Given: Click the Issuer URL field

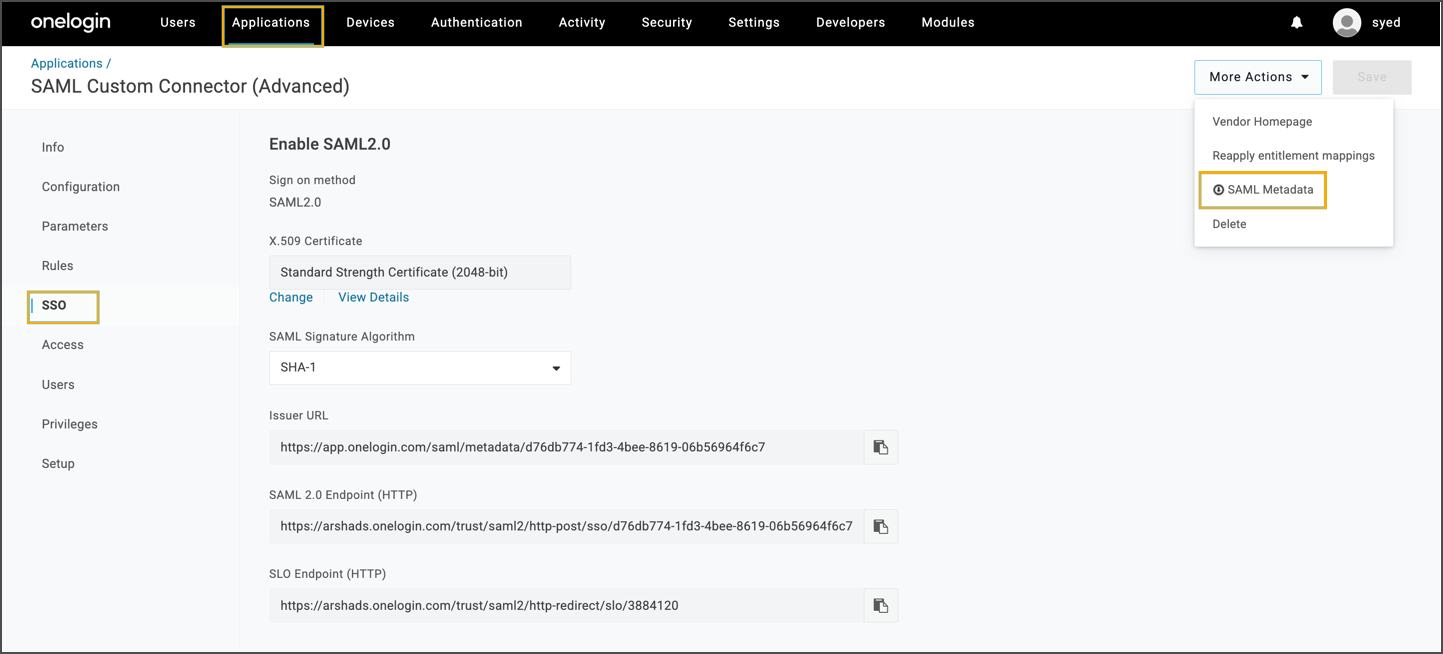Looking at the screenshot, I should pyautogui.click(x=565, y=447).
